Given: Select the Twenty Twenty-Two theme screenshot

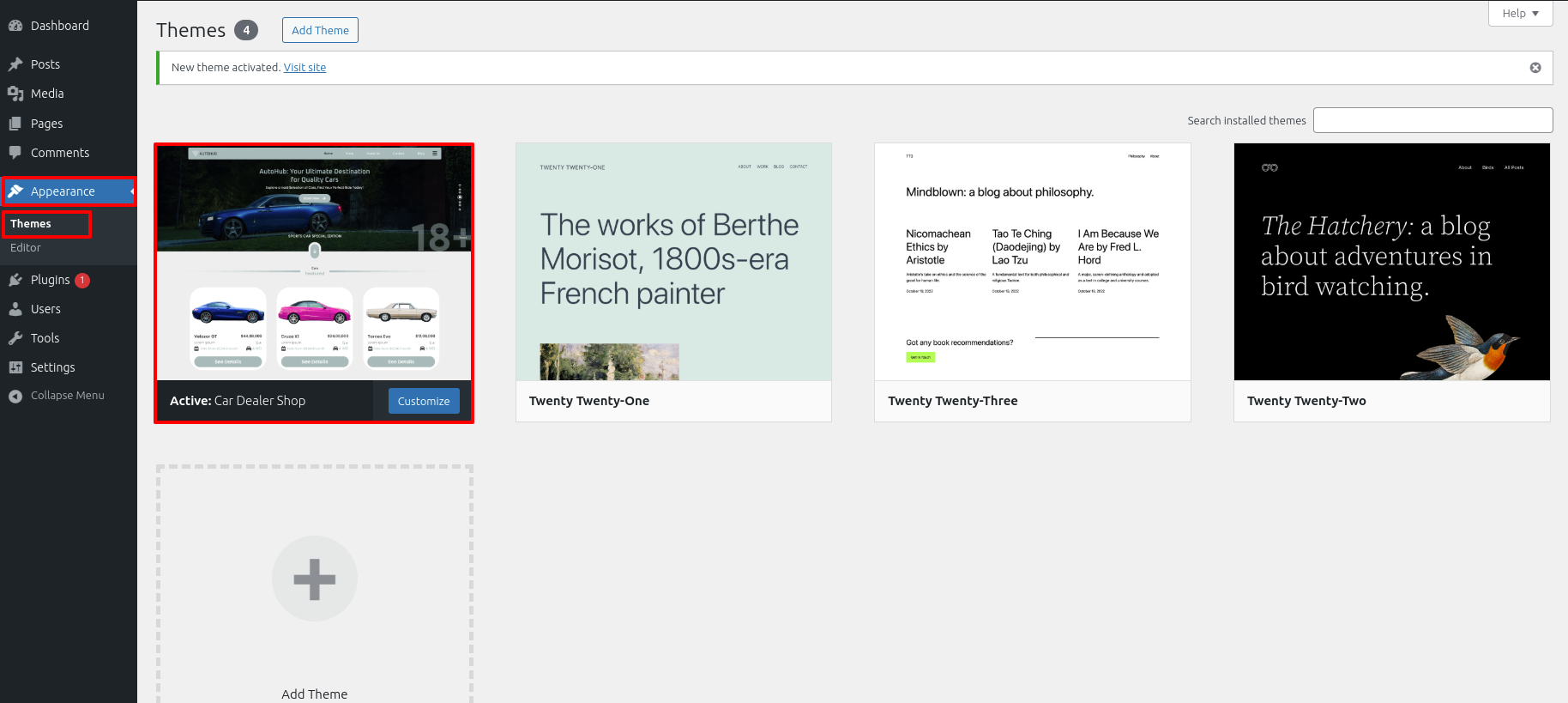Looking at the screenshot, I should [1392, 262].
